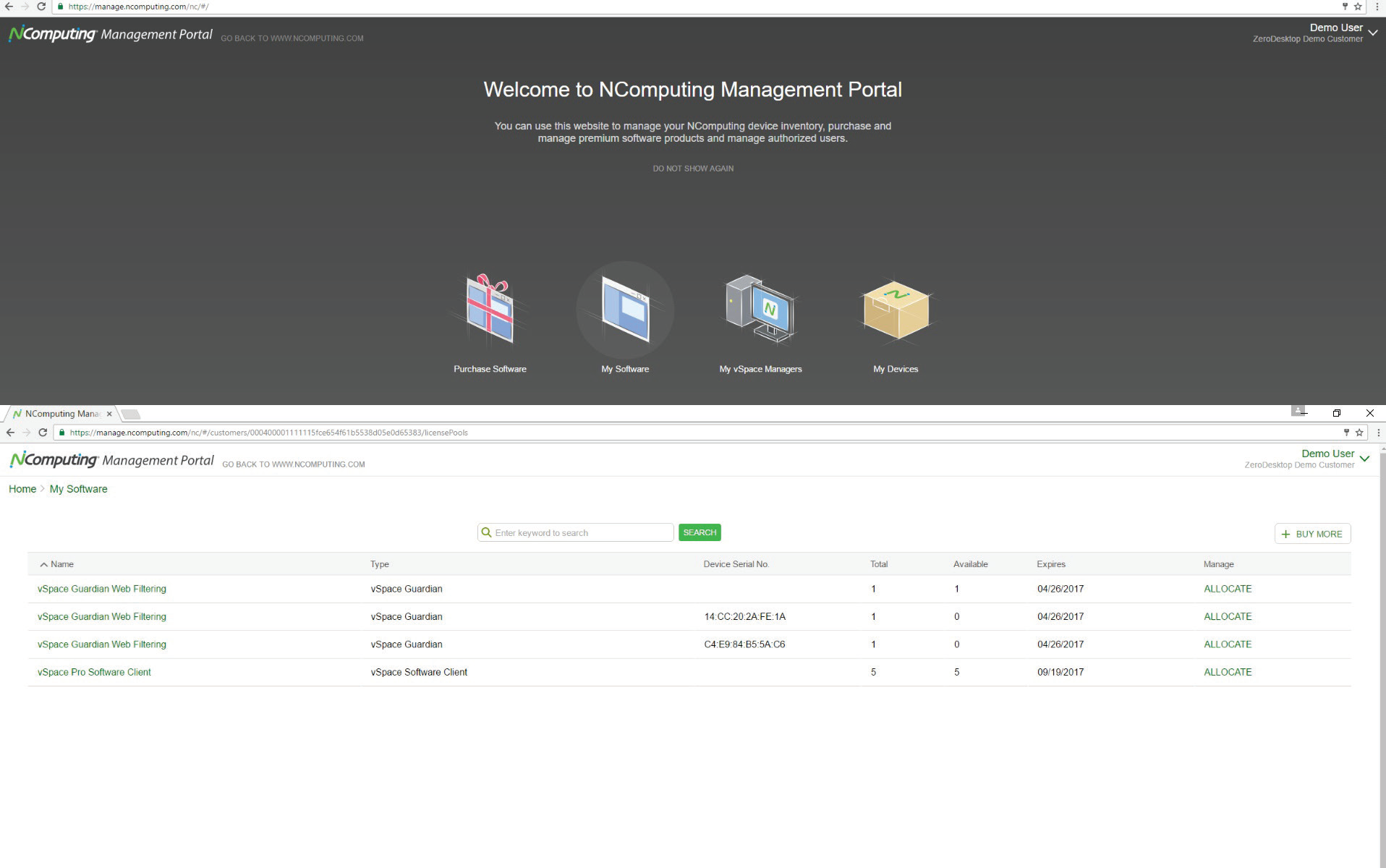Click saved password key icon in lower window
Viewport: 1386px width, 868px height.
(x=1346, y=433)
